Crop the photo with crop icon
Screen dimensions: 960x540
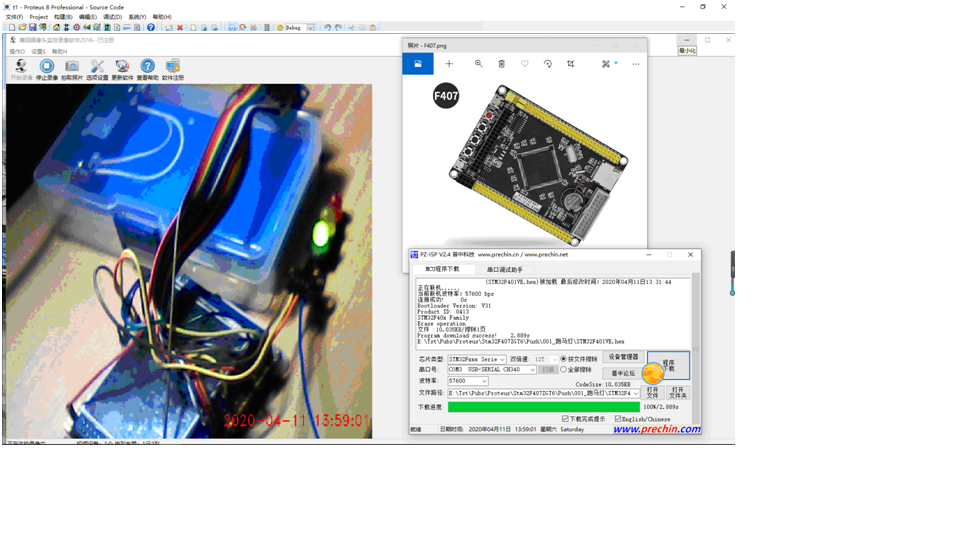571,64
